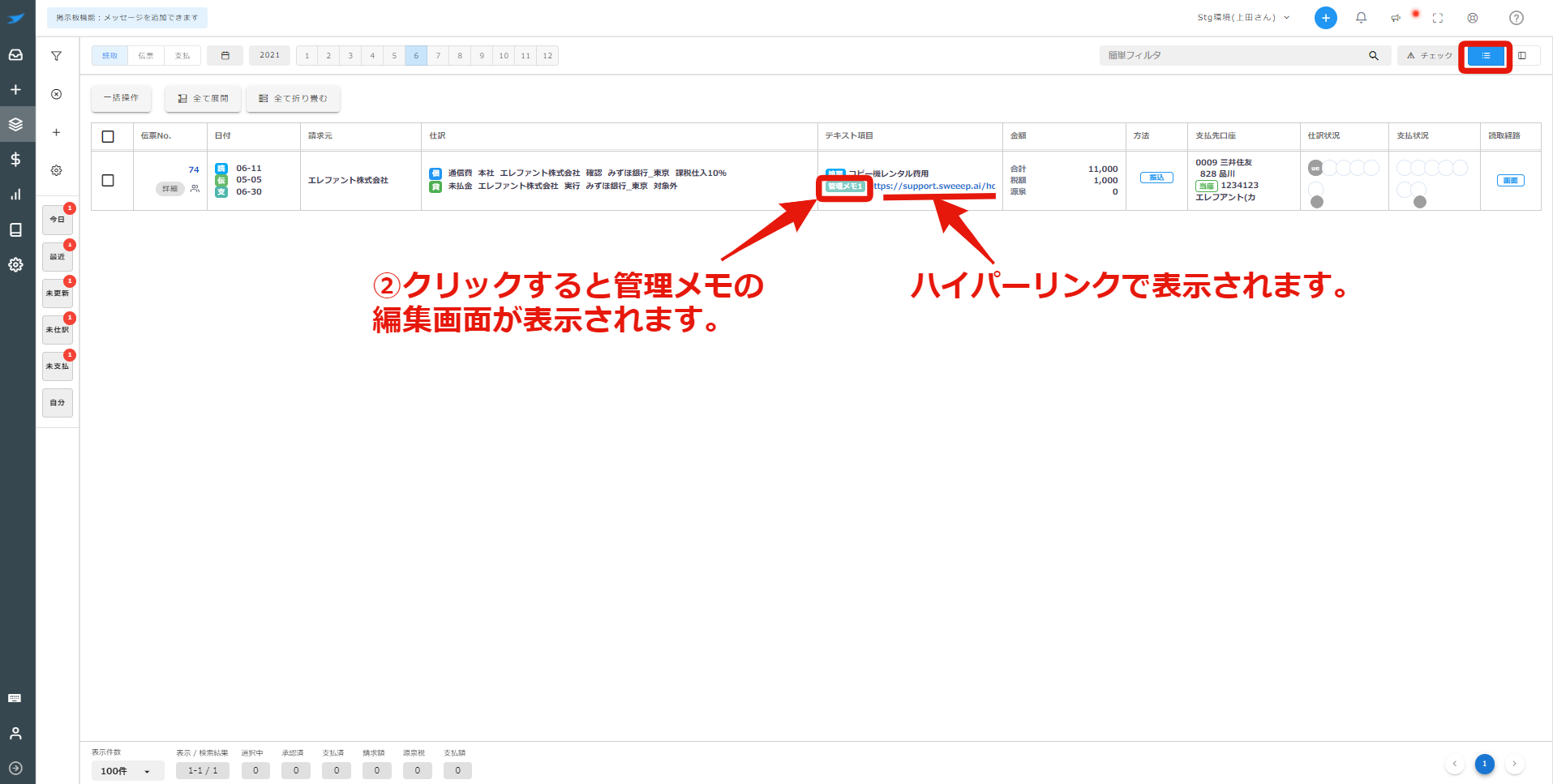The image size is (1553, 784).
Task: Click the 画面 reading route badge
Action: point(1510,180)
